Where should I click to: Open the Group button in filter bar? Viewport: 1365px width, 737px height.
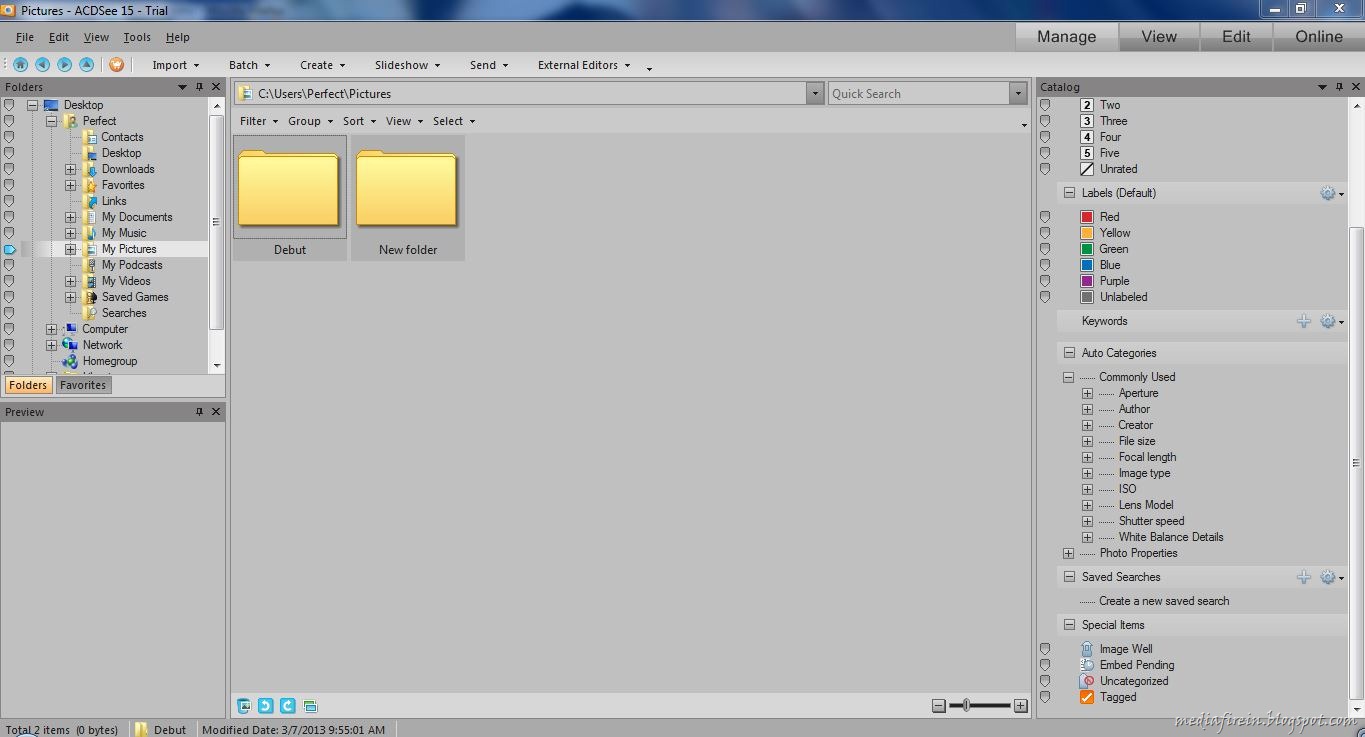pos(311,121)
